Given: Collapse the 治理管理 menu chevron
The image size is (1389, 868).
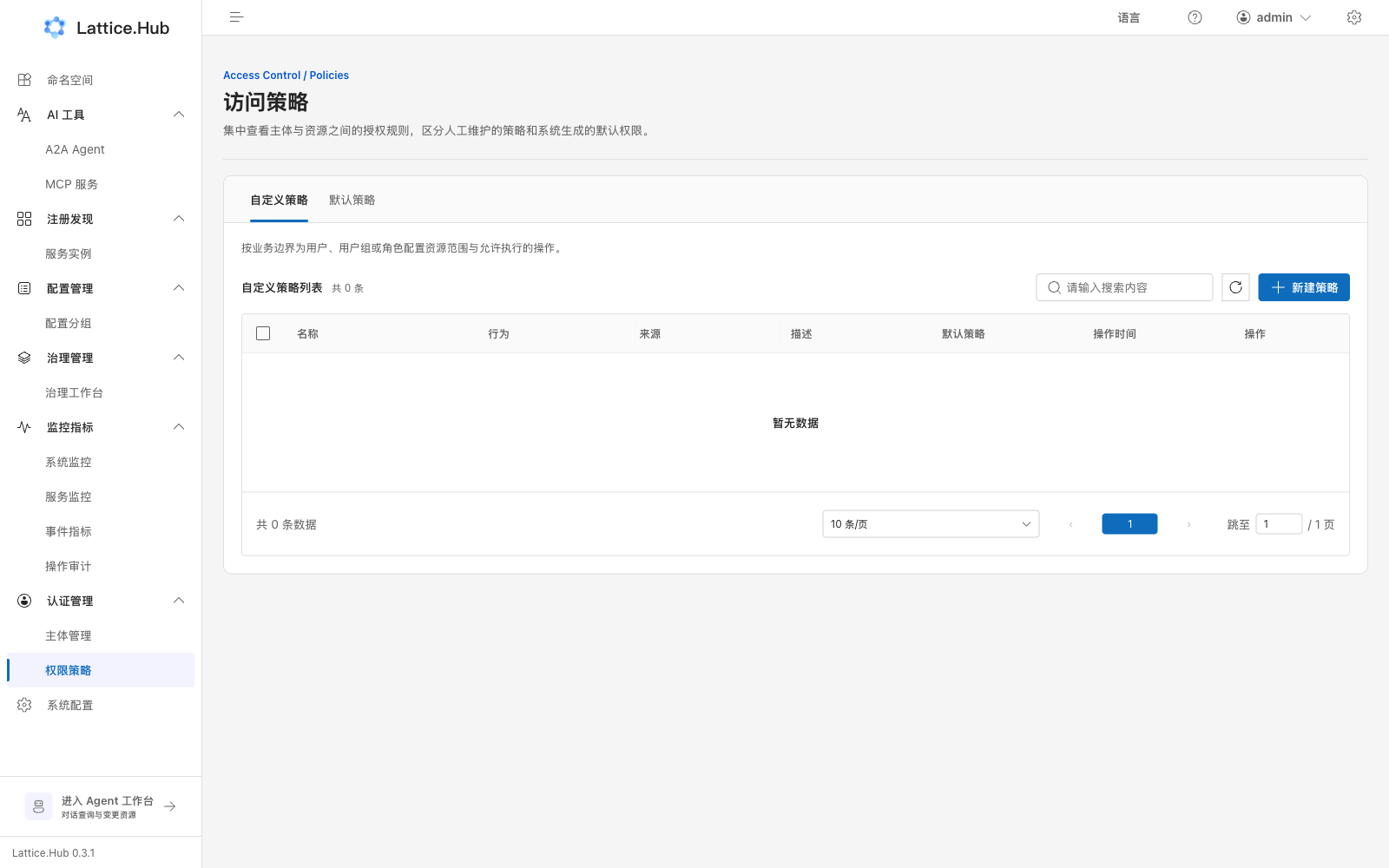Looking at the screenshot, I should pos(179,358).
